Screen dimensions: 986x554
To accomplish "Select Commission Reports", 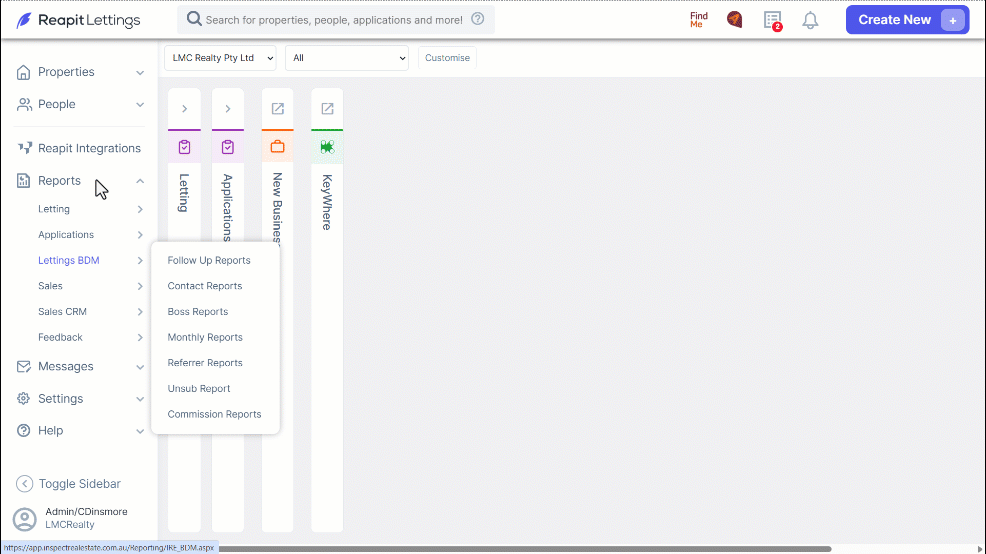I will tap(214, 414).
